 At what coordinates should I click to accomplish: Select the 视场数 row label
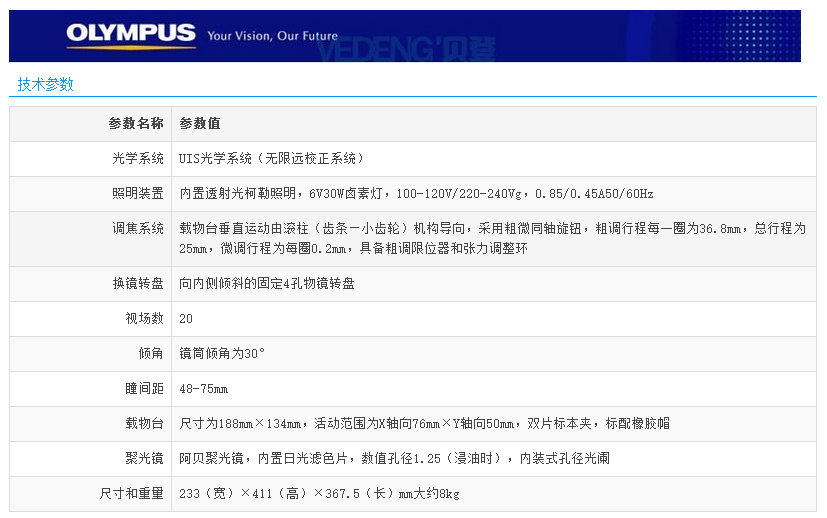145,318
